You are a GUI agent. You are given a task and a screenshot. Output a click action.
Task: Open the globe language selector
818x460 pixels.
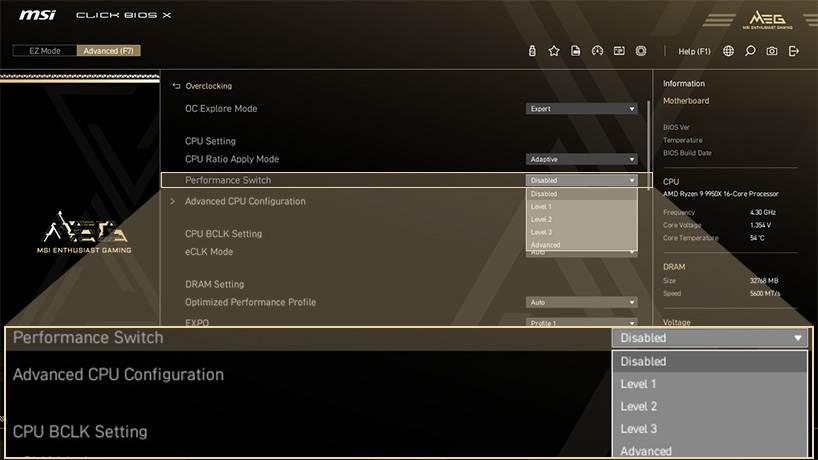(x=728, y=51)
